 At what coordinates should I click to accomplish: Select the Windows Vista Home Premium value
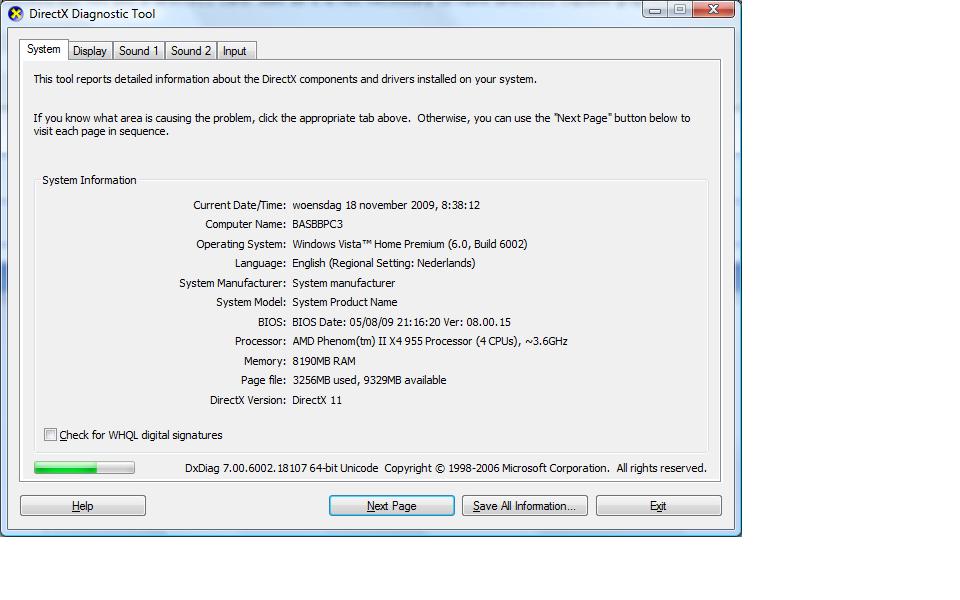[410, 244]
